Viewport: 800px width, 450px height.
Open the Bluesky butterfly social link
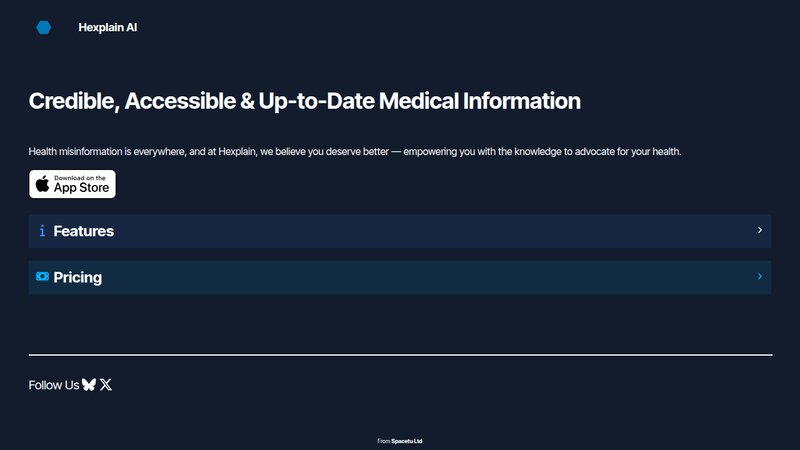pos(89,385)
